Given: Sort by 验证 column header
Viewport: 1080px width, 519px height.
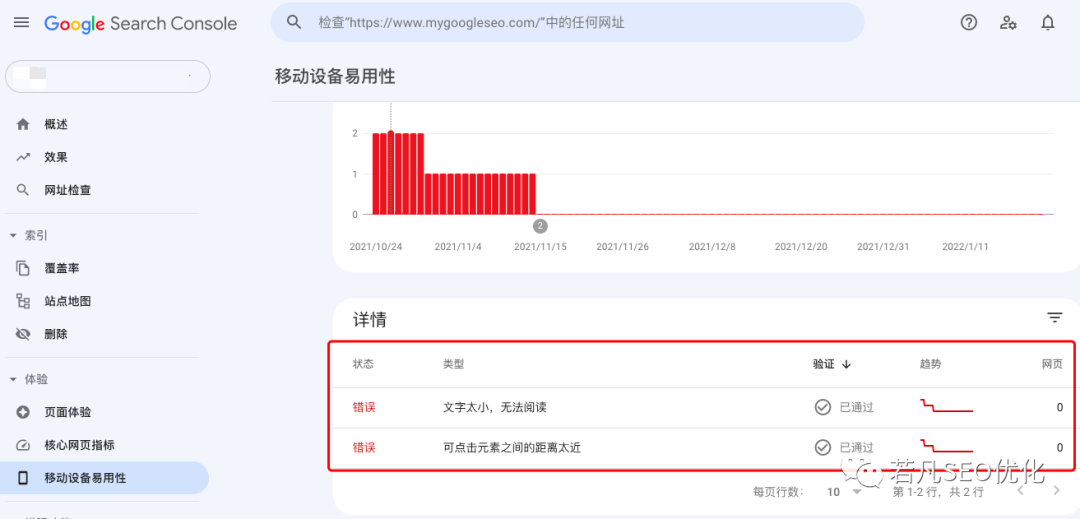Looking at the screenshot, I should [x=832, y=364].
